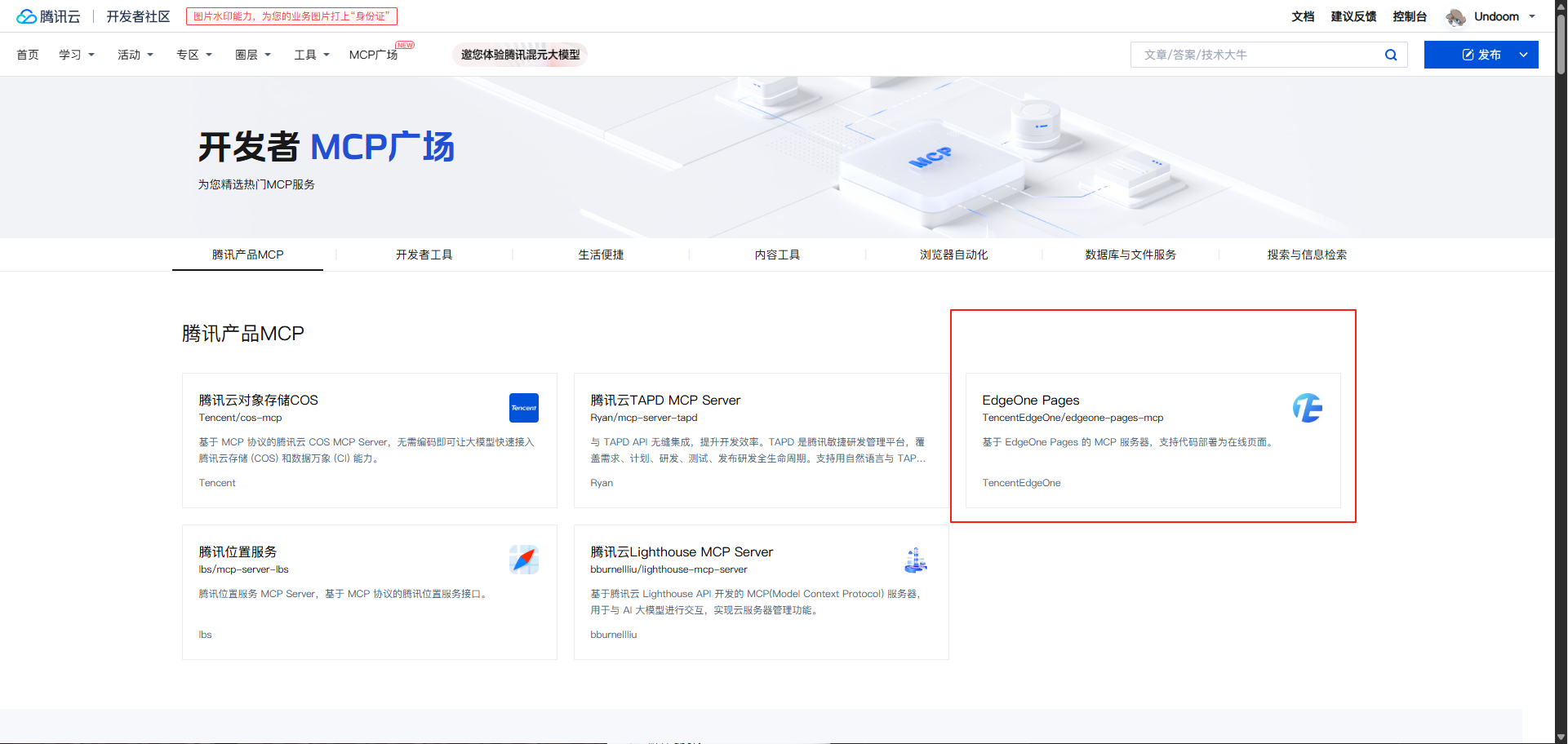1568x744 pixels.
Task: Open the Undoom account dropdown arrow
Action: click(x=1532, y=16)
